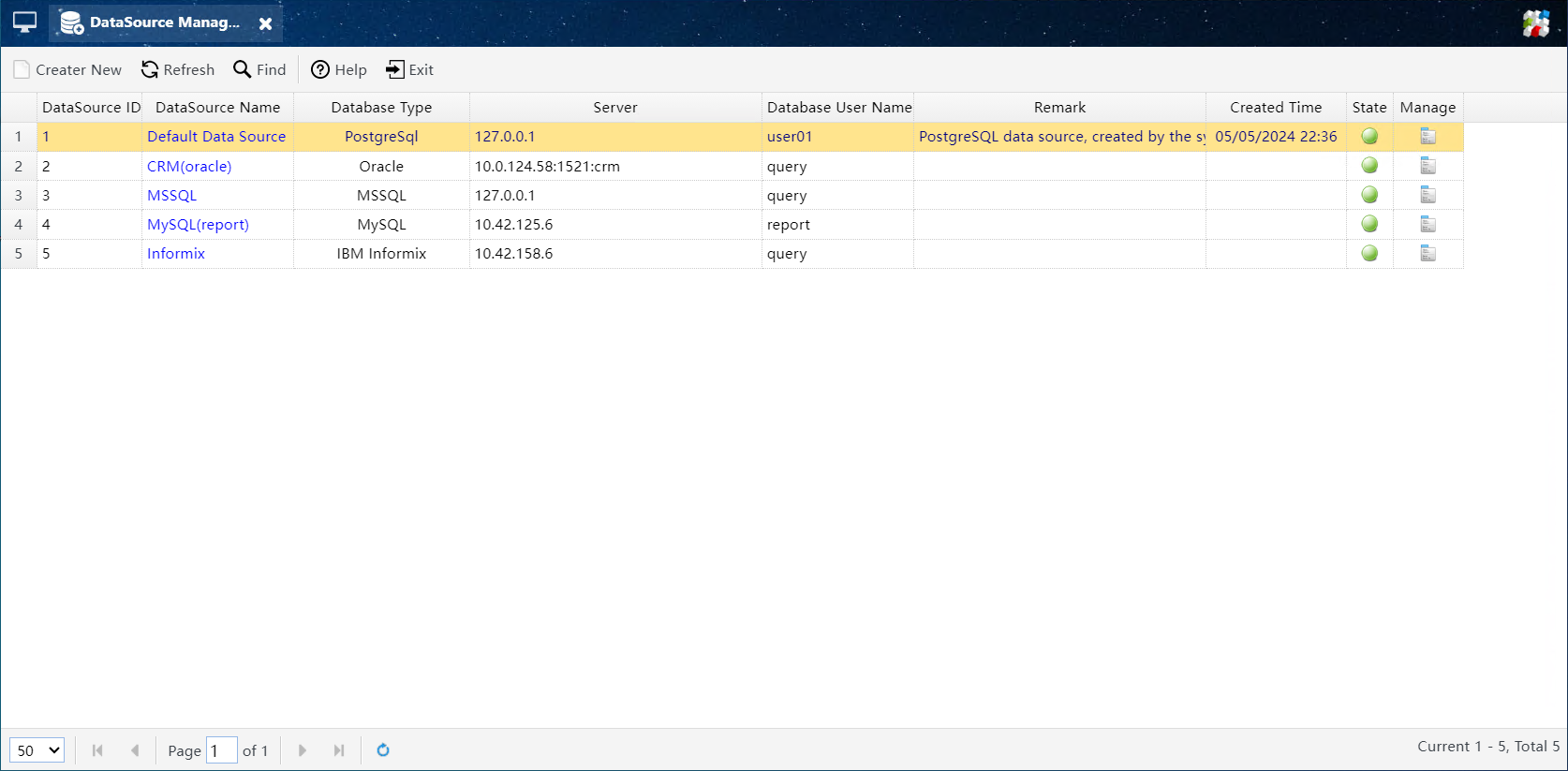This screenshot has height=771, width=1568.
Task: Open the Default Data Source link
Action: (216, 137)
